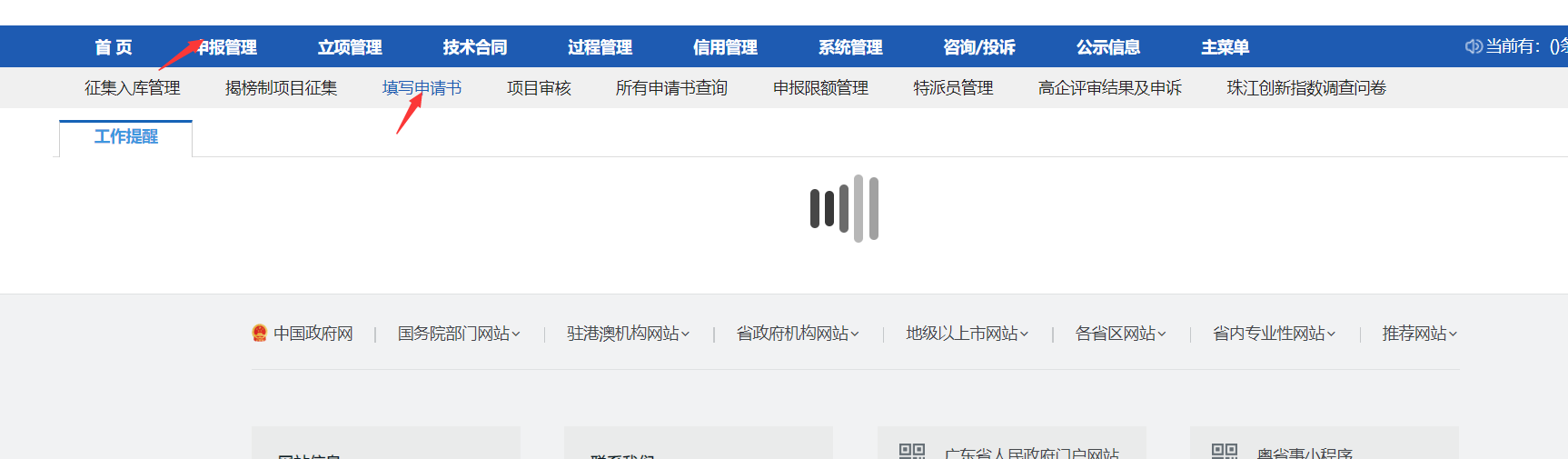Expand 省政府机构网站 dropdown
The height and width of the screenshot is (459, 1568).
pyautogui.click(x=798, y=334)
